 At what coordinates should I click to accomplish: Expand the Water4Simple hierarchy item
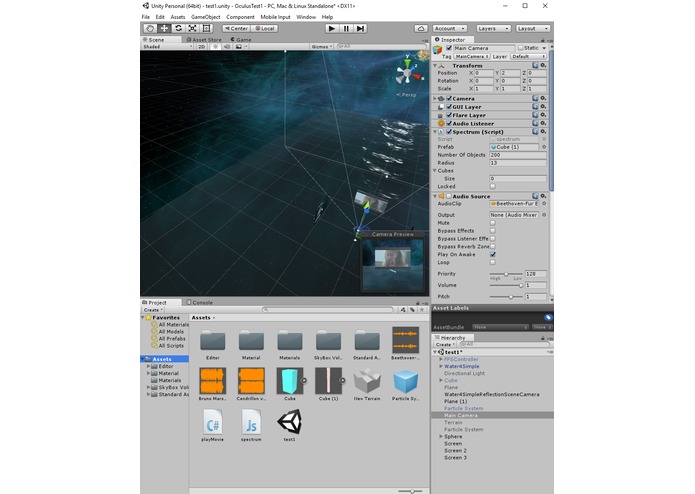click(441, 366)
